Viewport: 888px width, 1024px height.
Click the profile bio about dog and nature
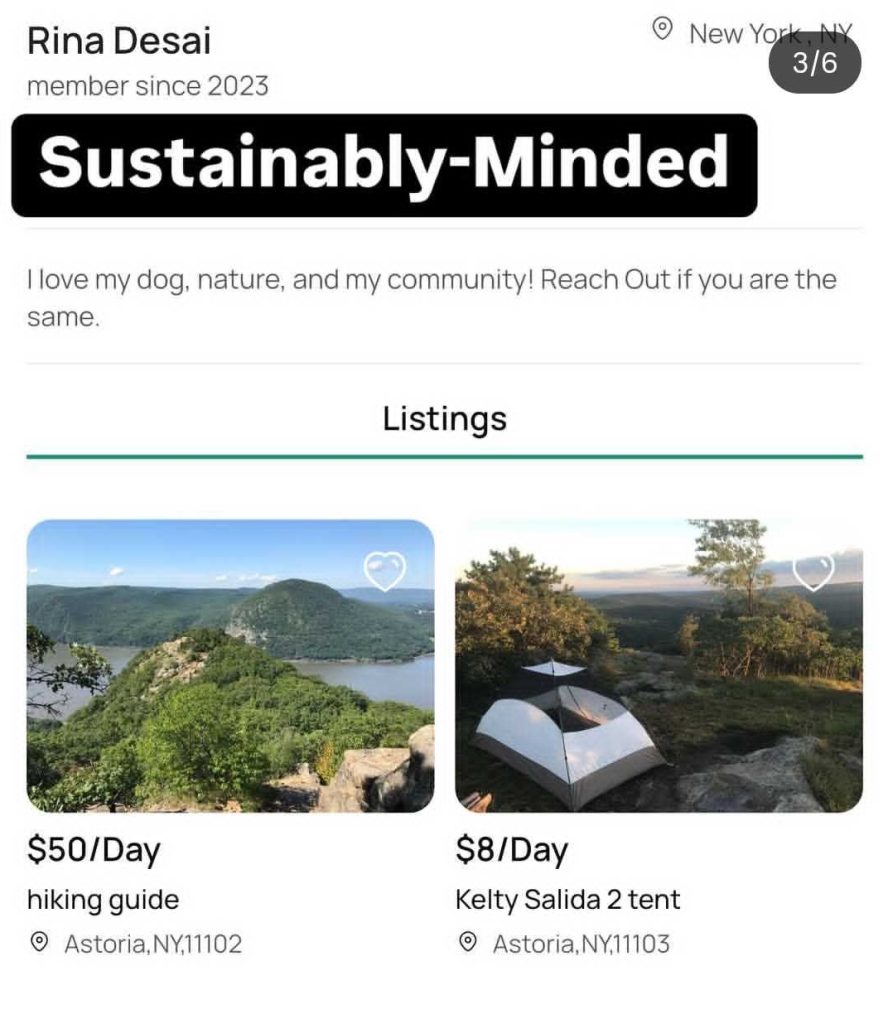tap(431, 298)
